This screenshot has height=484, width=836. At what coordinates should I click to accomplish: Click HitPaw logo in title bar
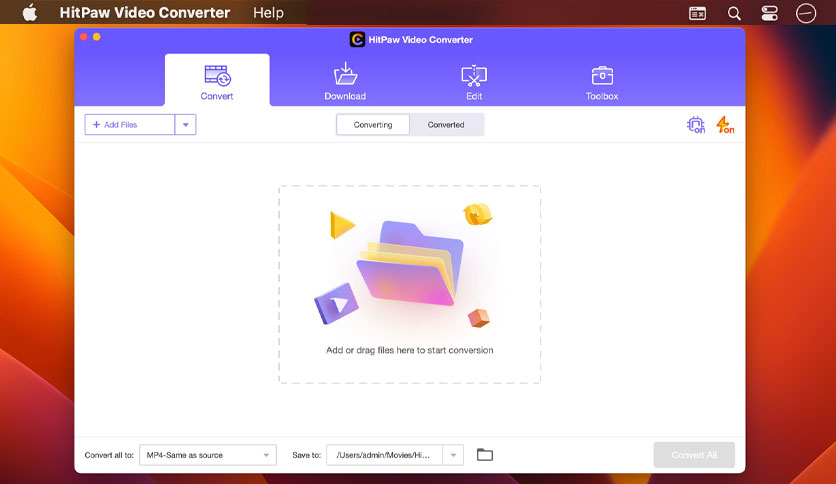pyautogui.click(x=357, y=39)
